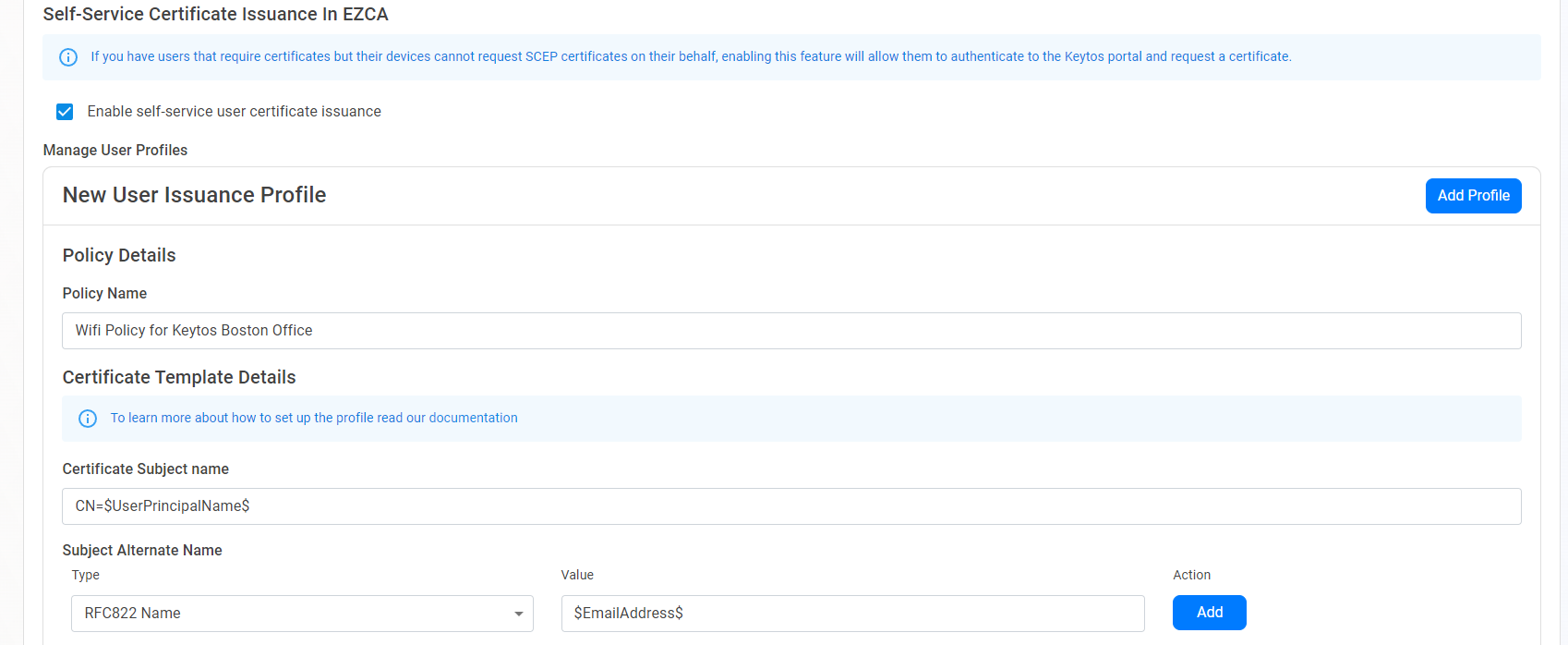Open the RFC822 Name type dropdown
The image size is (1568, 645).
pos(302,614)
